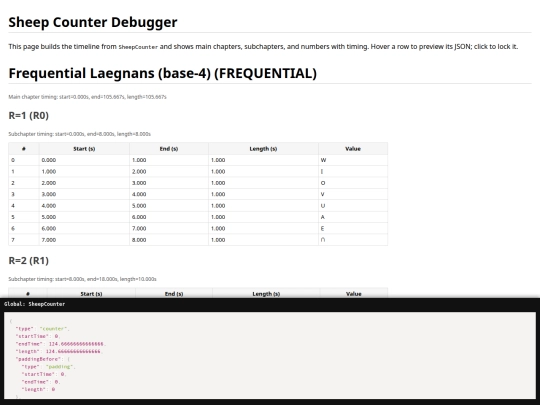Click the End cell 3.000 in row 2
540x405 pixels.
(x=169, y=183)
